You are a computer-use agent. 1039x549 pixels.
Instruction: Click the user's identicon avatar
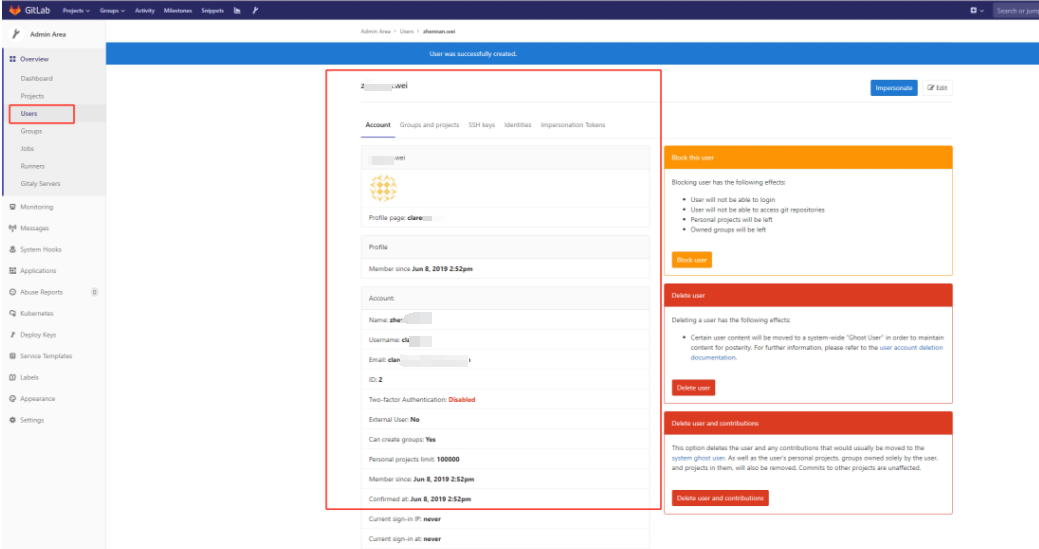tap(383, 188)
